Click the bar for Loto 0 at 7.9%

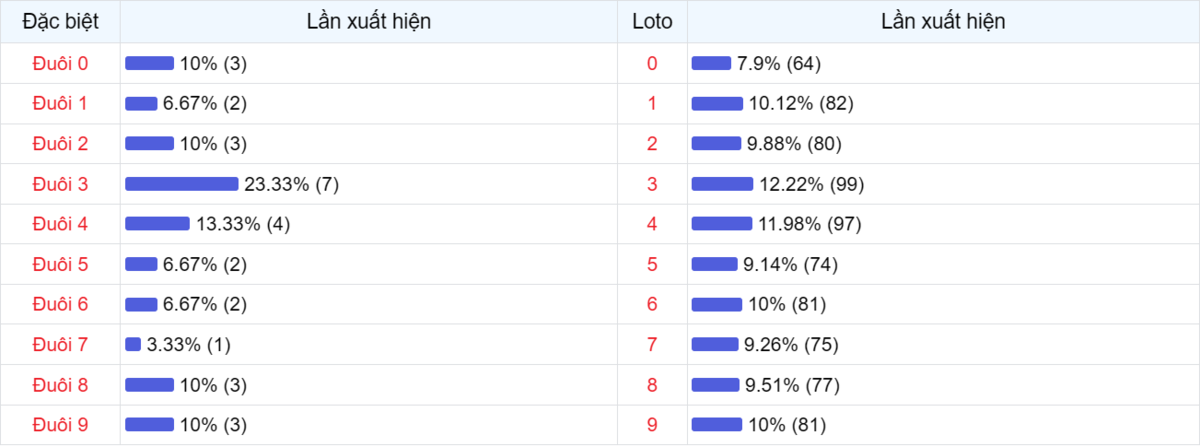[711, 64]
